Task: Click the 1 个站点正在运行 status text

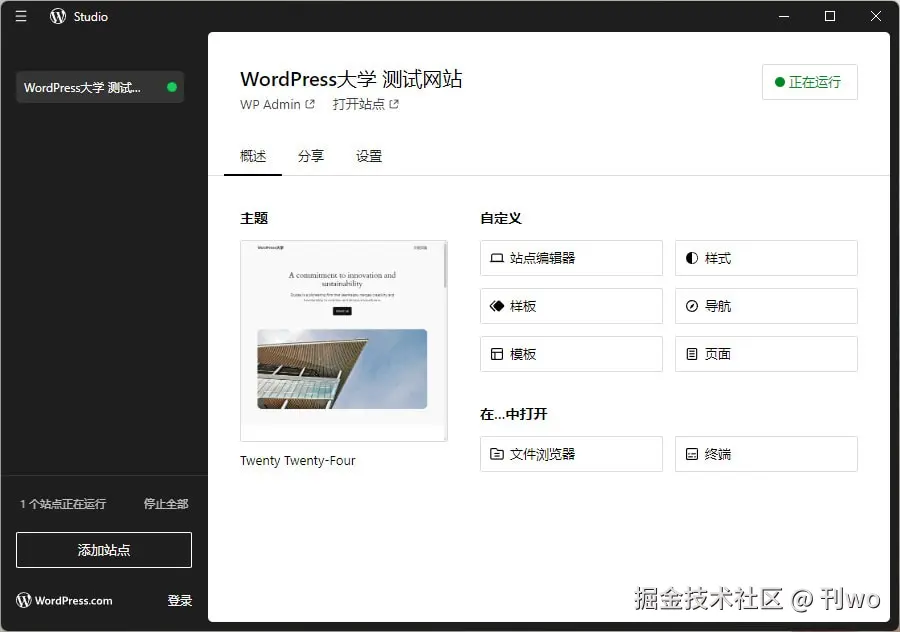Action: click(x=63, y=504)
